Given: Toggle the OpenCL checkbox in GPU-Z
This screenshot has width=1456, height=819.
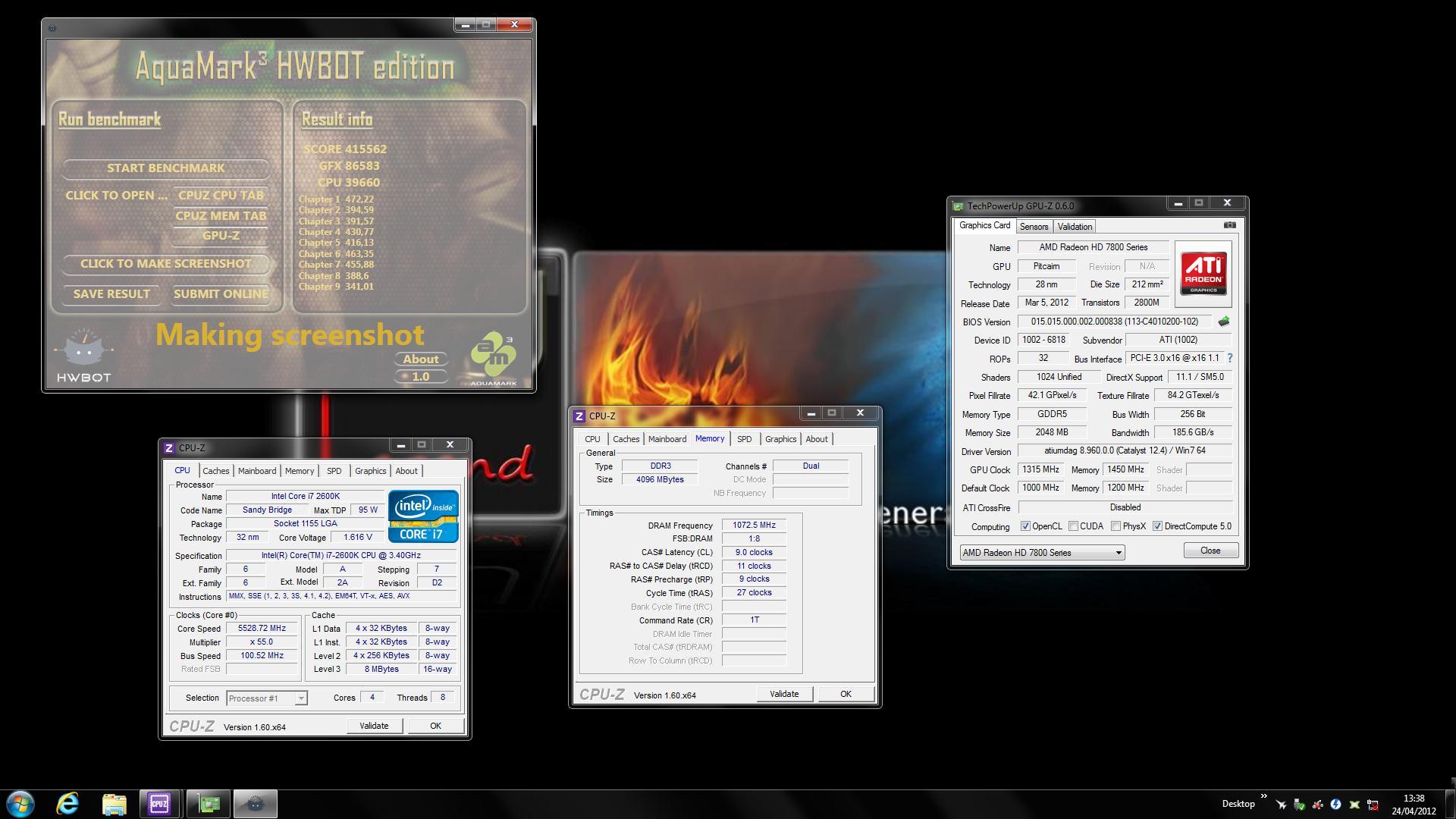Looking at the screenshot, I should point(1025,526).
